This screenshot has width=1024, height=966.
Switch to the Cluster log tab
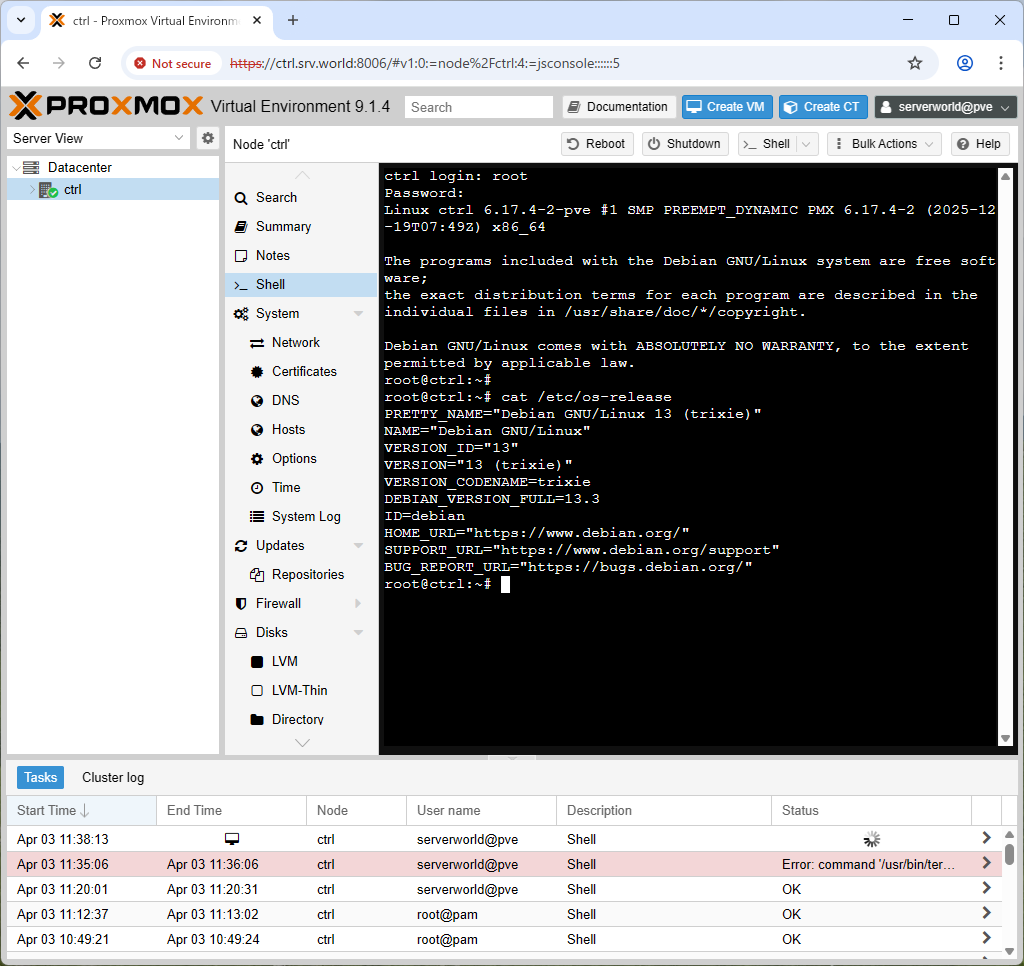113,777
